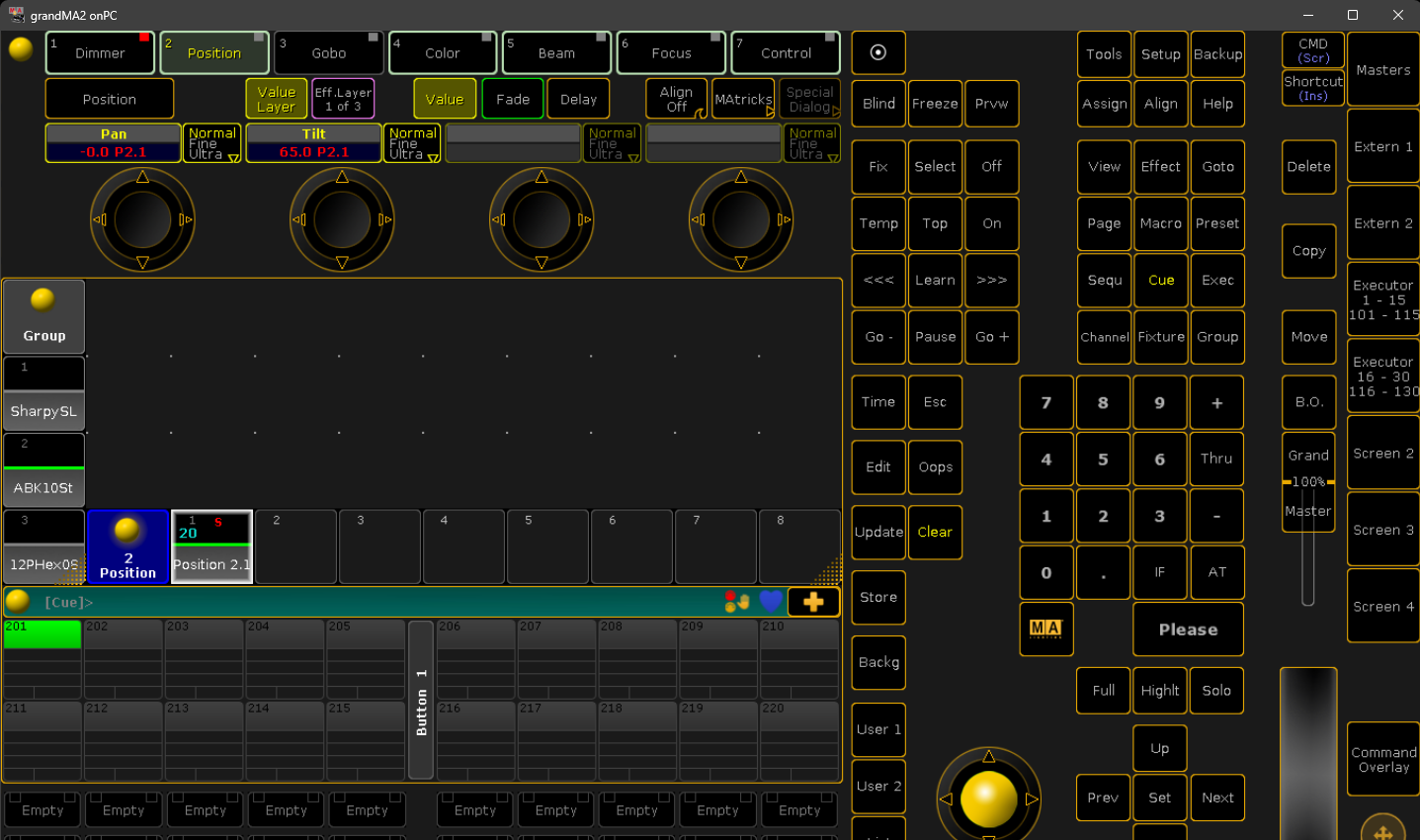Screen dimensions: 1420x840
Task: Click the up arrow on Pan encoder
Action: tap(142, 177)
